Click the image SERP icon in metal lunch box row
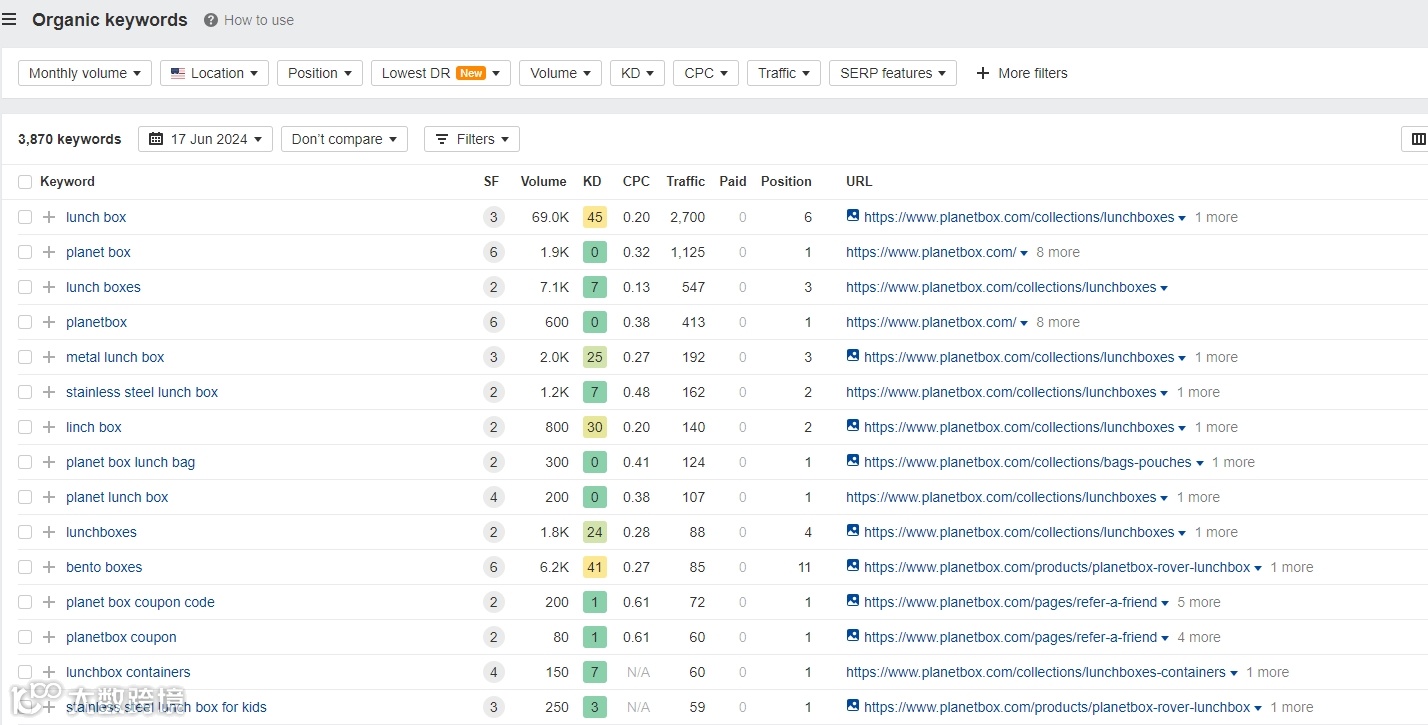 (853, 355)
